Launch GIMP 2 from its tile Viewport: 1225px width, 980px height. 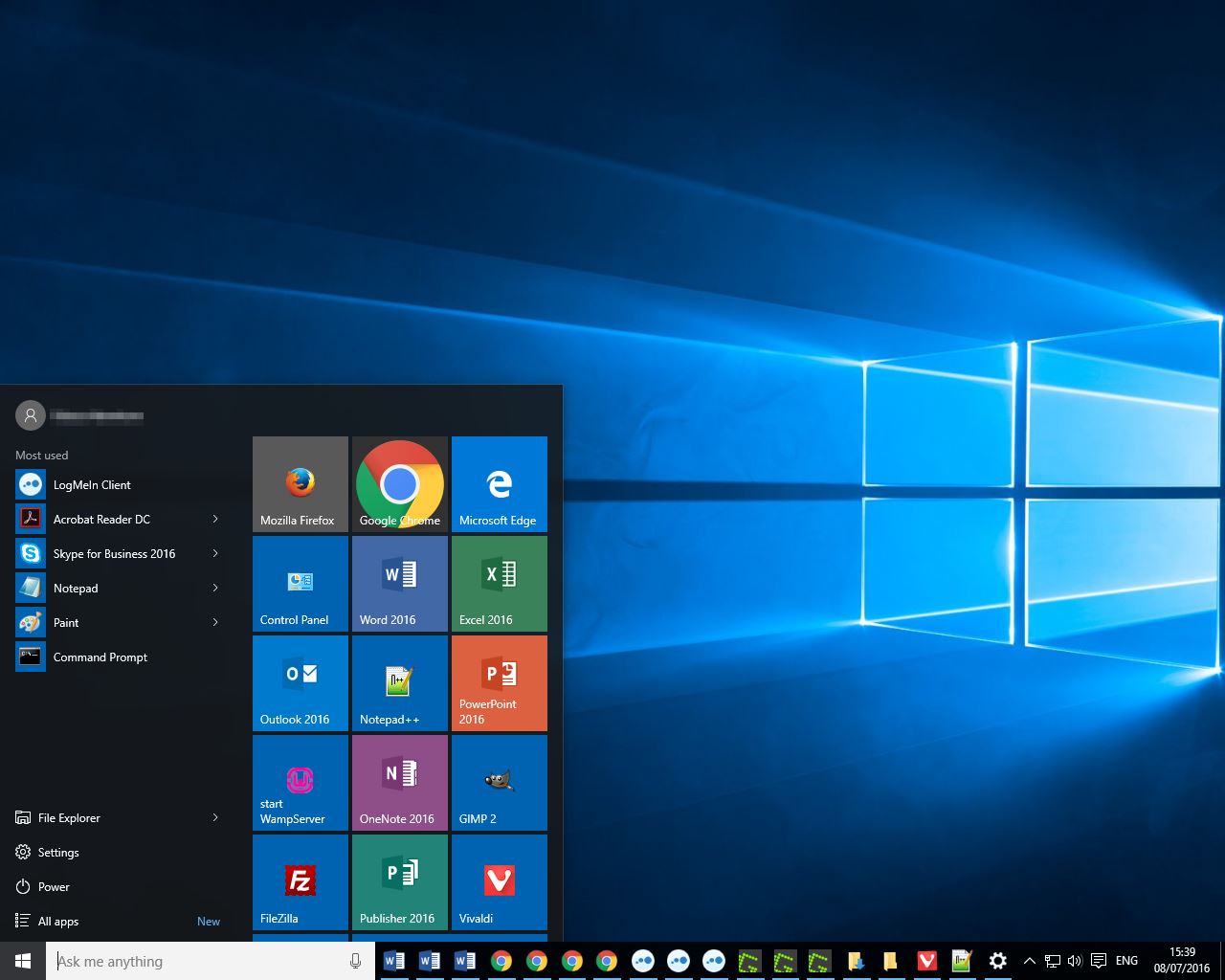tap(500, 783)
